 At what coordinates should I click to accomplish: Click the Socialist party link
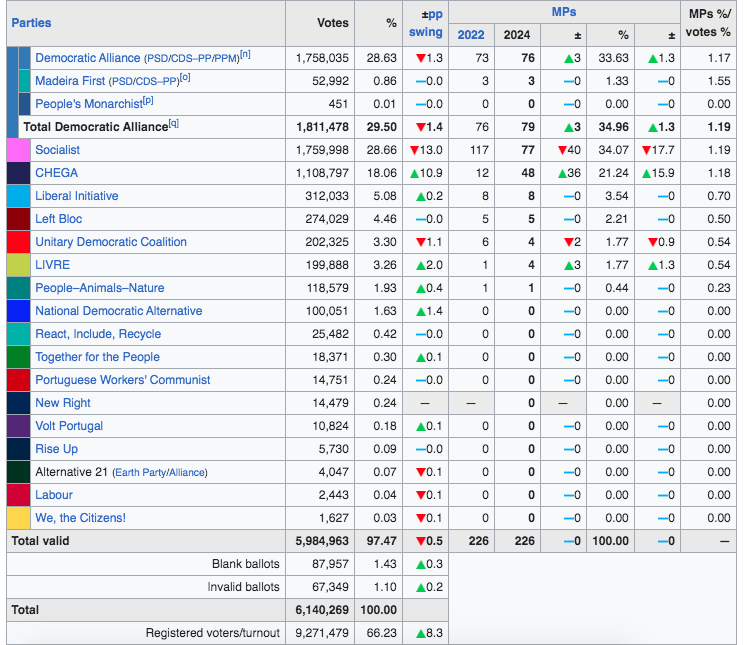pyautogui.click(x=57, y=150)
